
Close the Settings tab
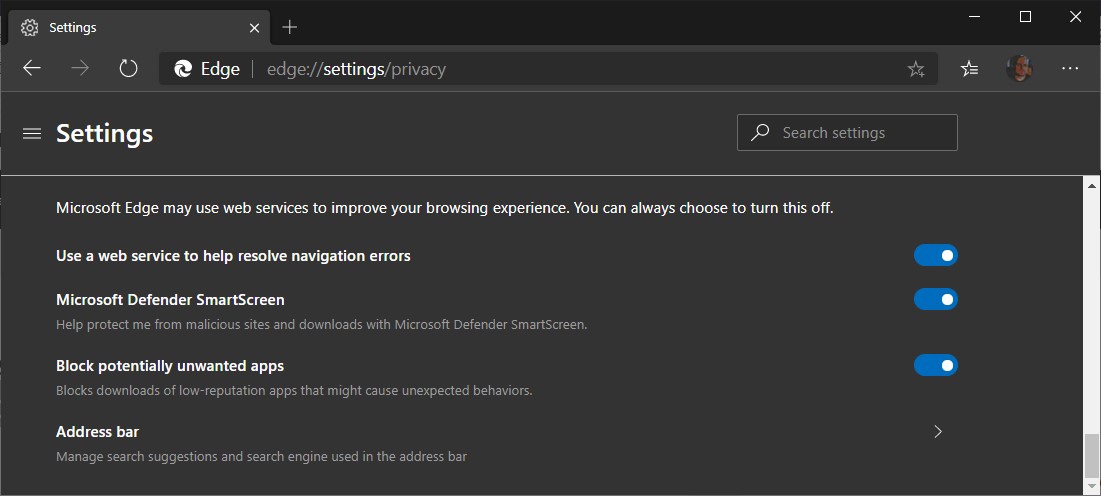coord(254,28)
